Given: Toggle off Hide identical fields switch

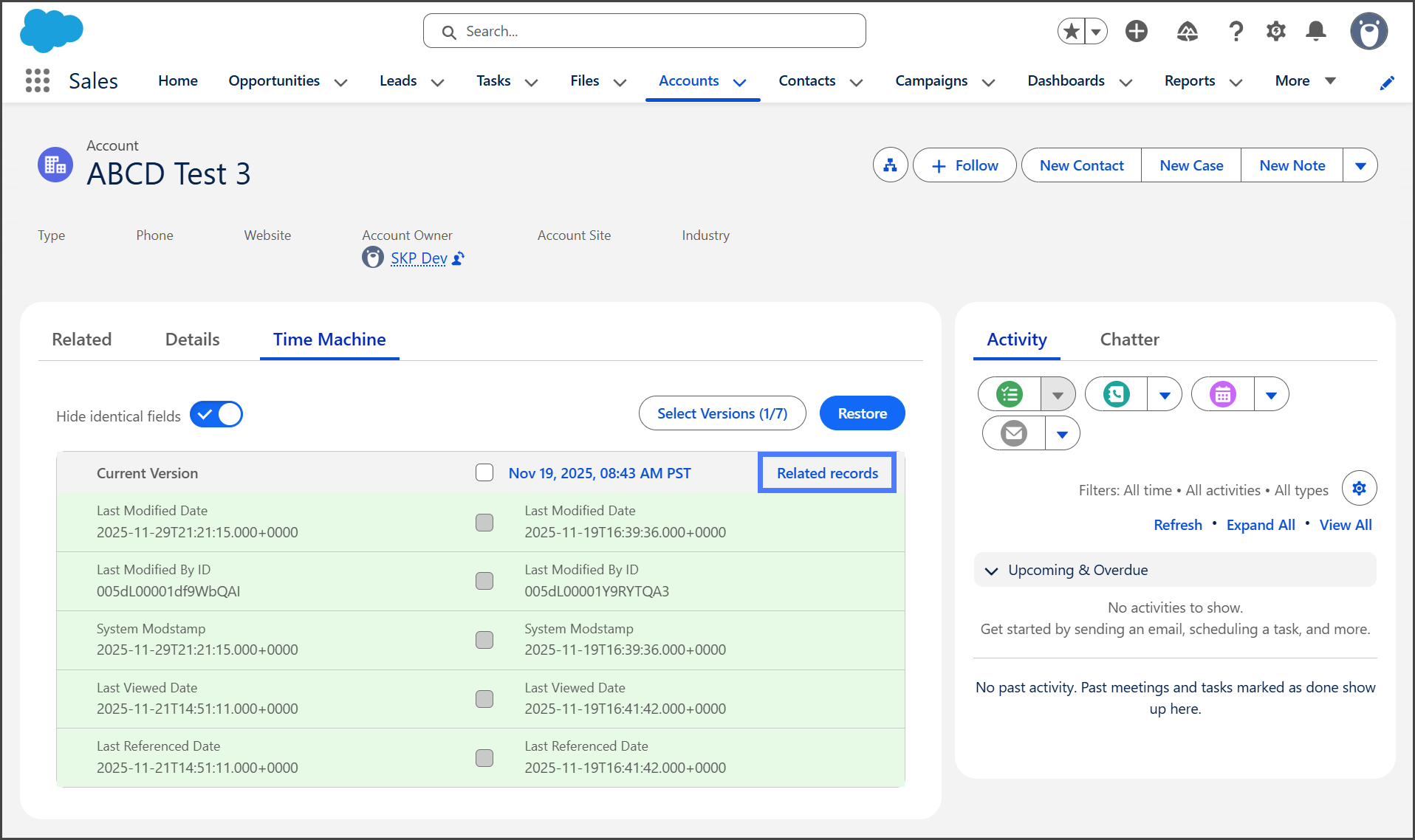Looking at the screenshot, I should [216, 415].
